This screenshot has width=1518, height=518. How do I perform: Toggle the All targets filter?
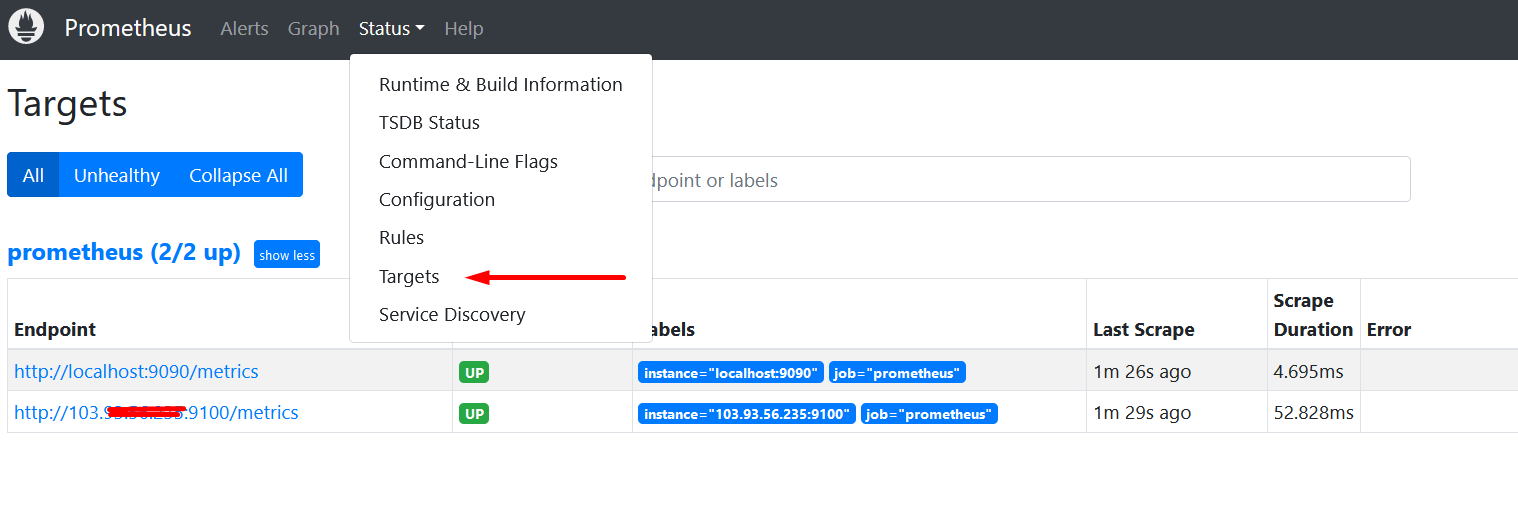(33, 175)
